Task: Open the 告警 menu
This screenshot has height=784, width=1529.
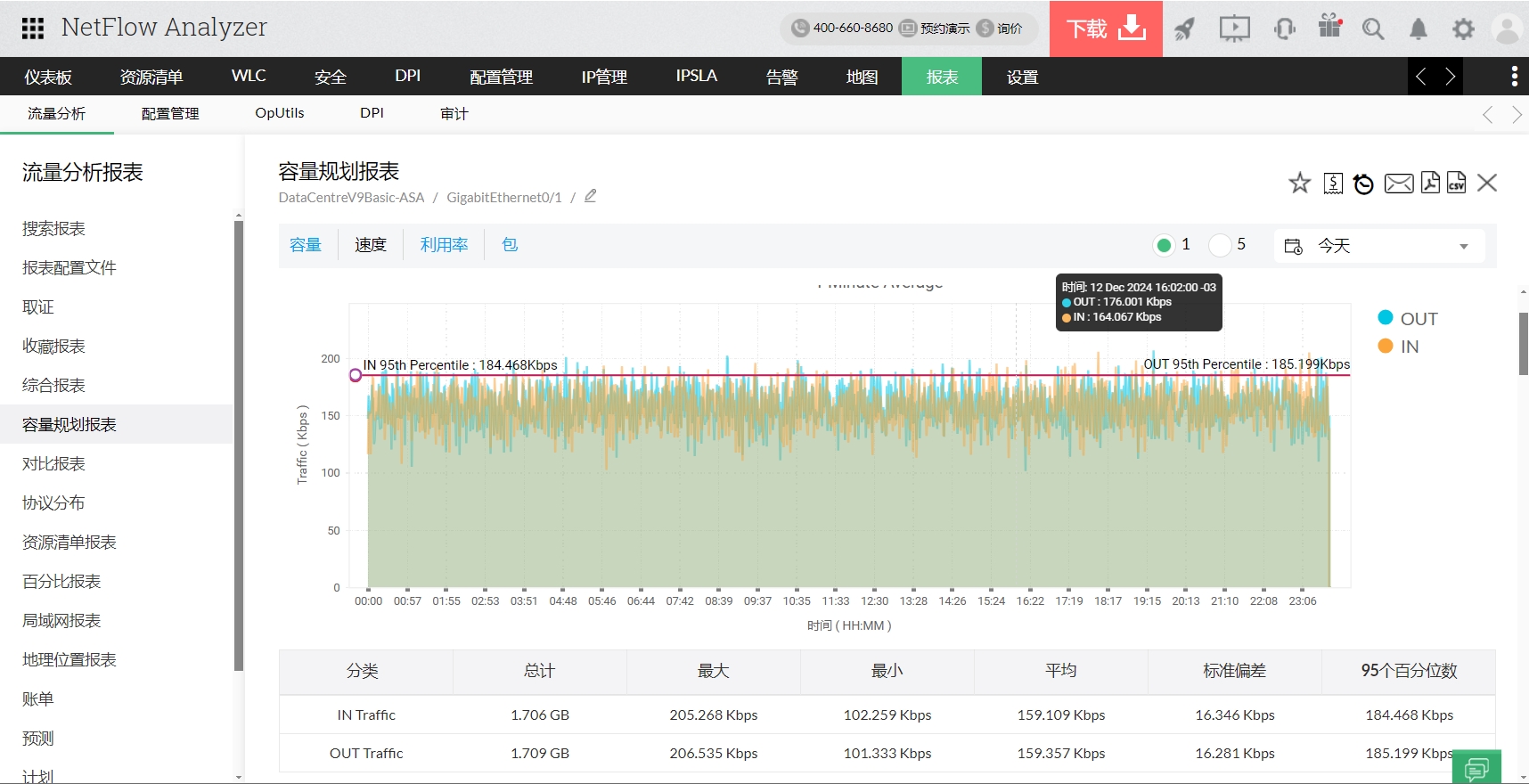Action: click(x=781, y=77)
